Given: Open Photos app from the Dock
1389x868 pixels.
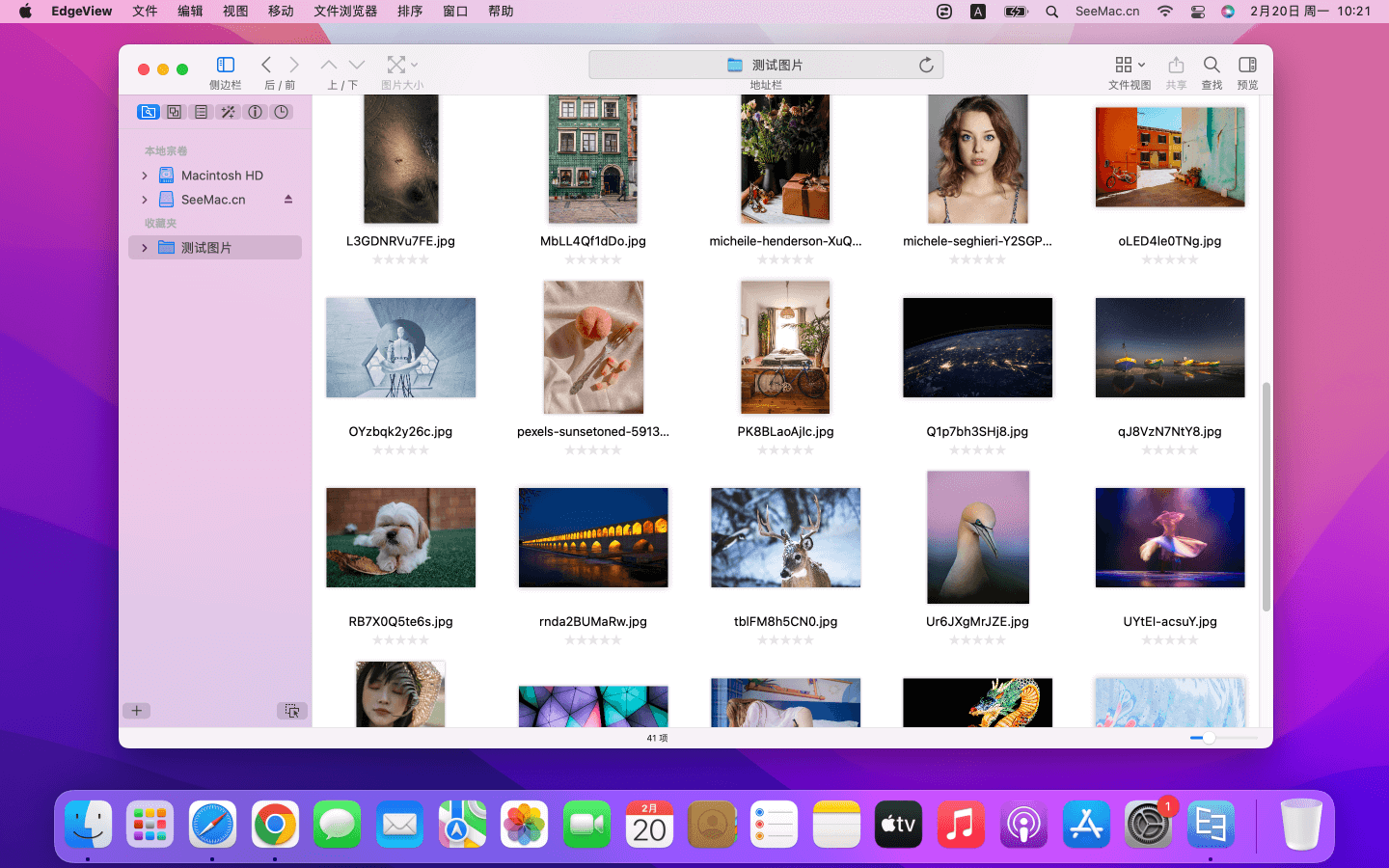Looking at the screenshot, I should point(525,825).
